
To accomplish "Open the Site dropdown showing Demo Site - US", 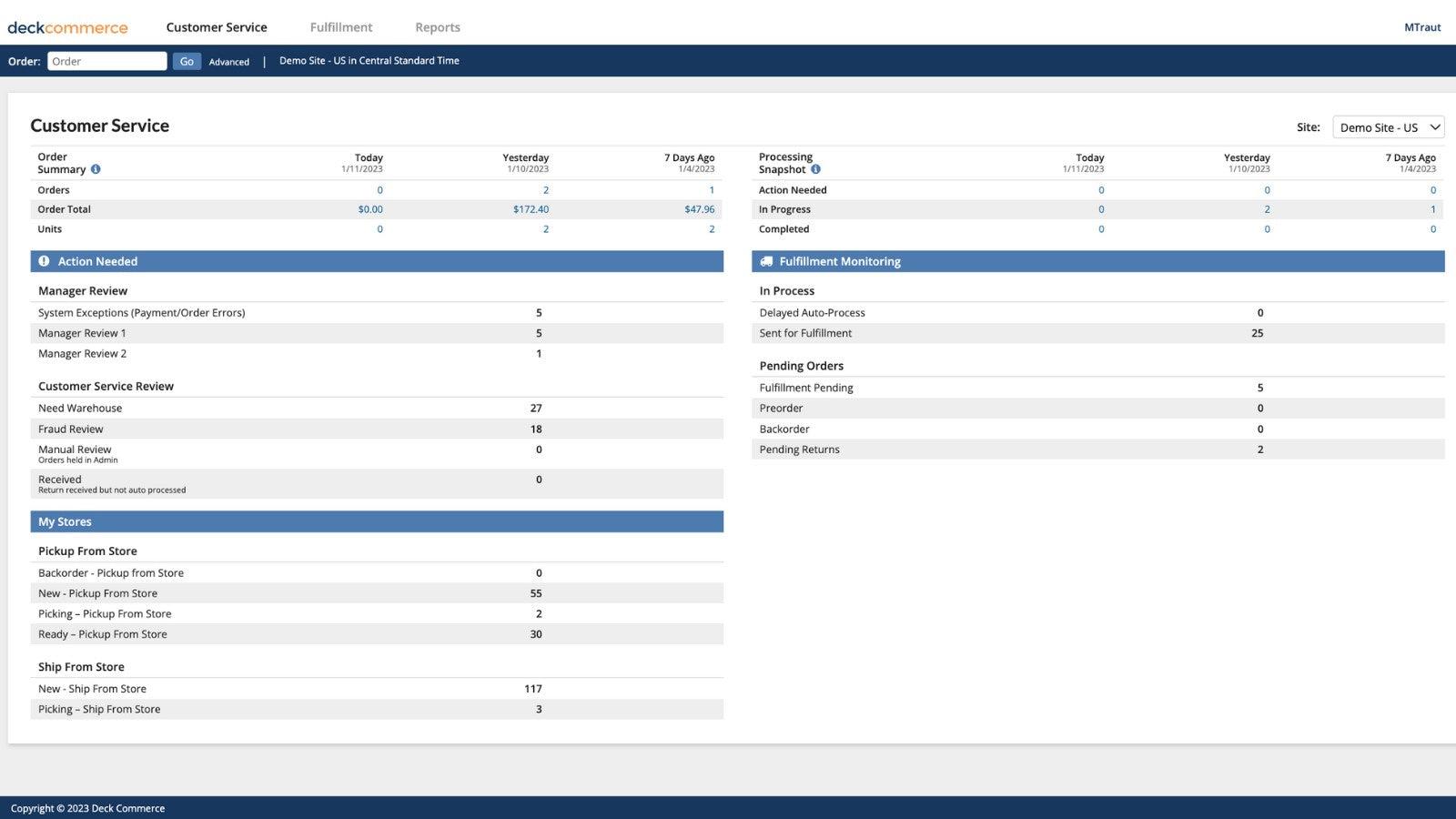I will (x=1388, y=127).
